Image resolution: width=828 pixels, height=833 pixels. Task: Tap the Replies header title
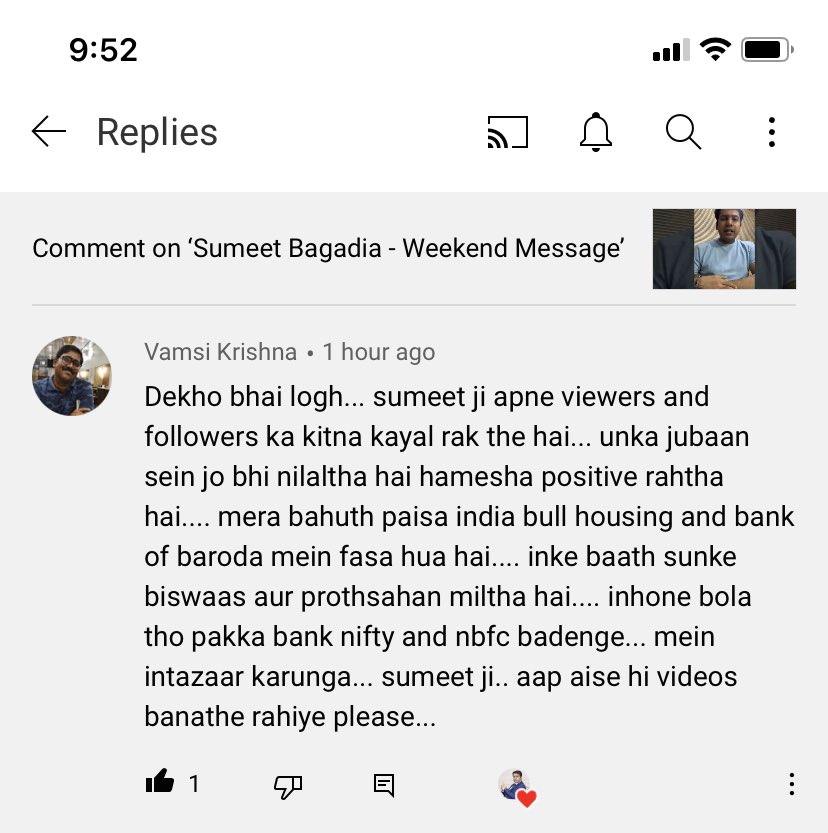[x=157, y=132]
